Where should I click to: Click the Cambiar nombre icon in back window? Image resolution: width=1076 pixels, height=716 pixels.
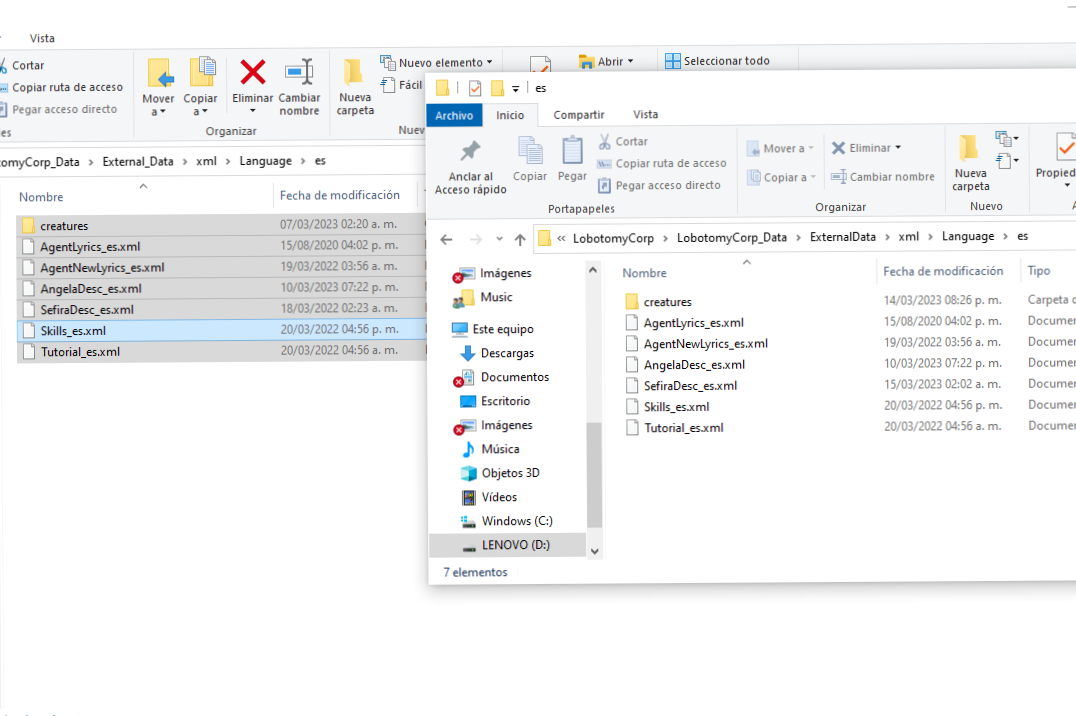click(x=299, y=72)
